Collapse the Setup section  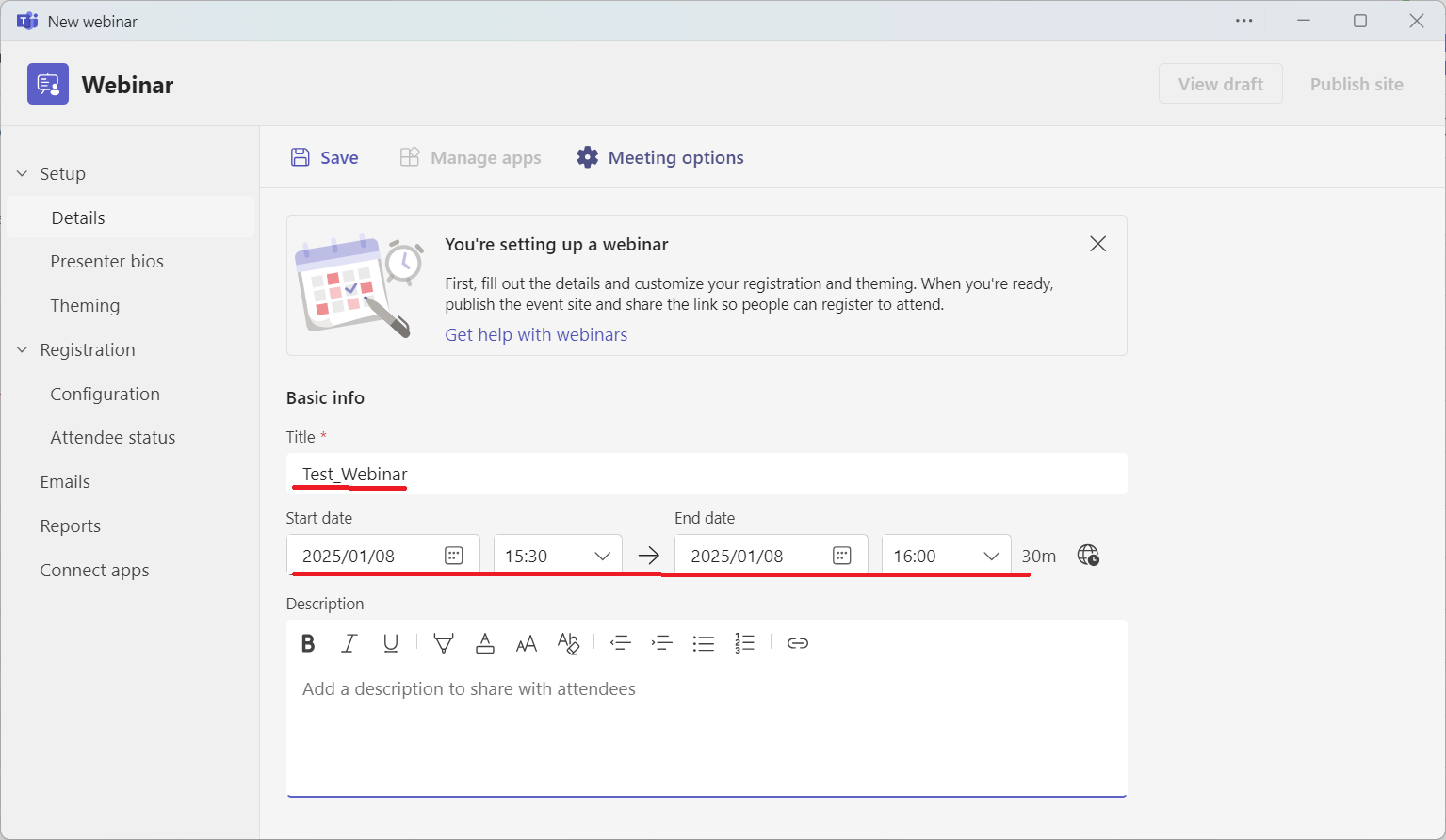click(23, 173)
